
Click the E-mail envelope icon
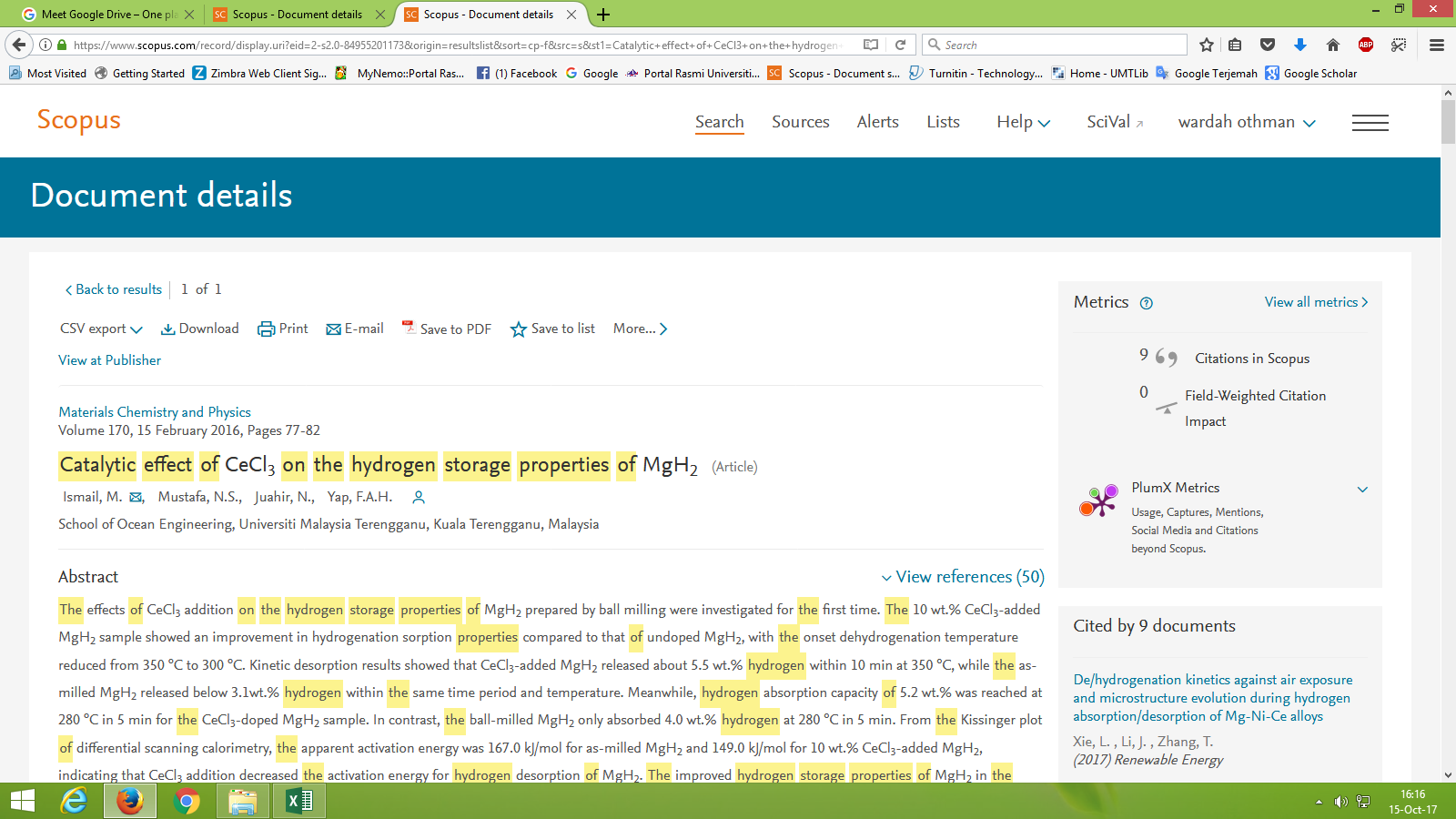click(334, 329)
